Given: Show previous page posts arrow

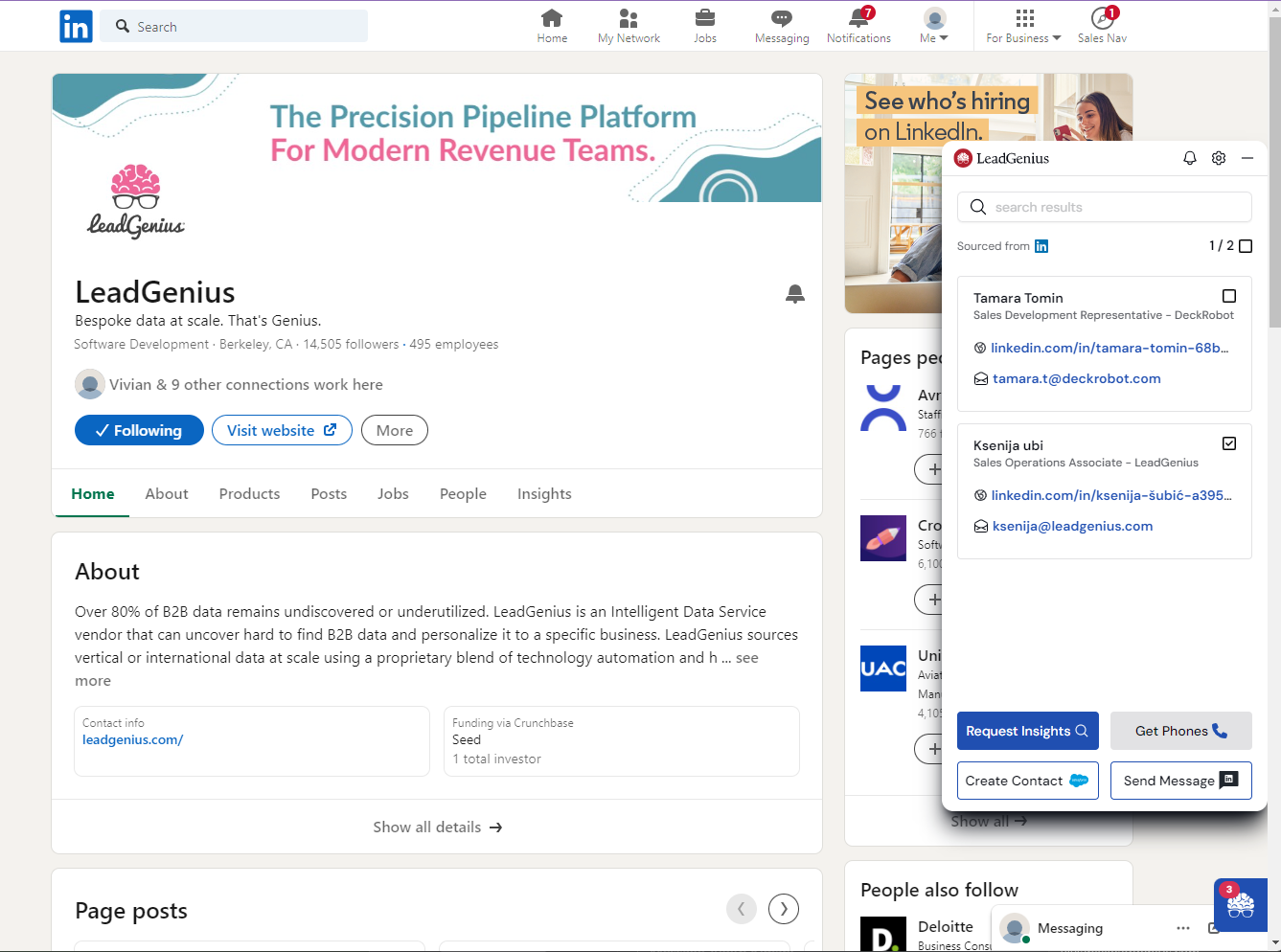Looking at the screenshot, I should (x=742, y=909).
